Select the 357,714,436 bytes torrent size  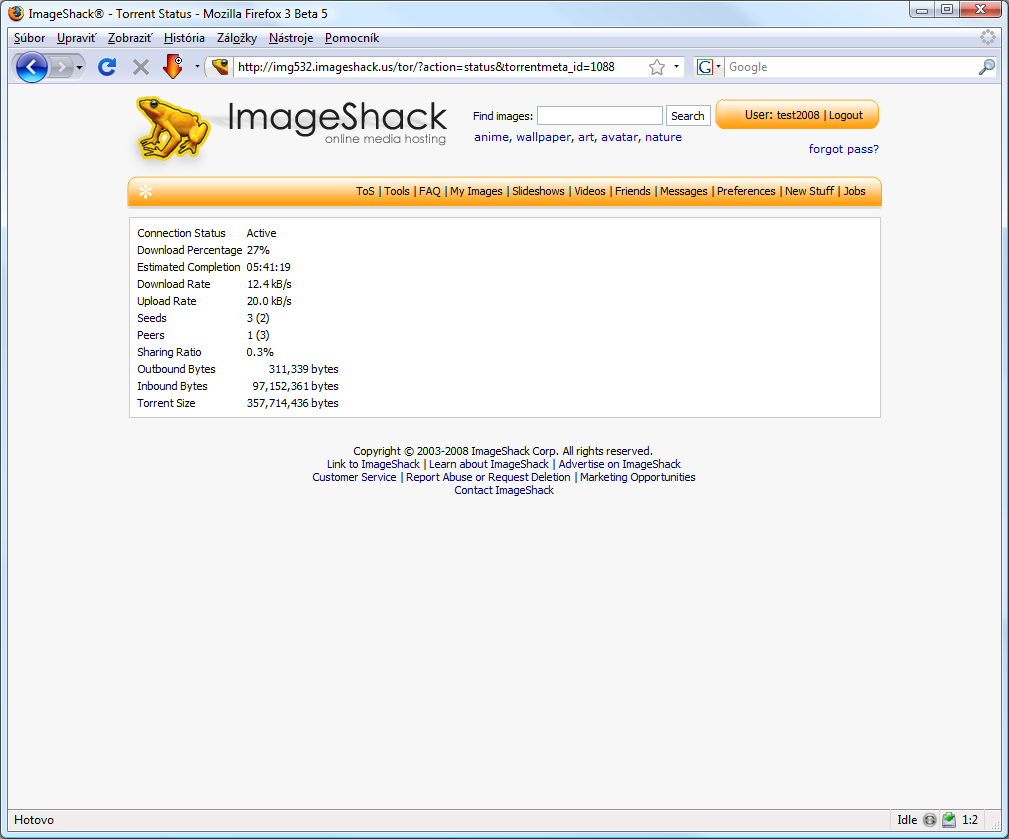293,403
